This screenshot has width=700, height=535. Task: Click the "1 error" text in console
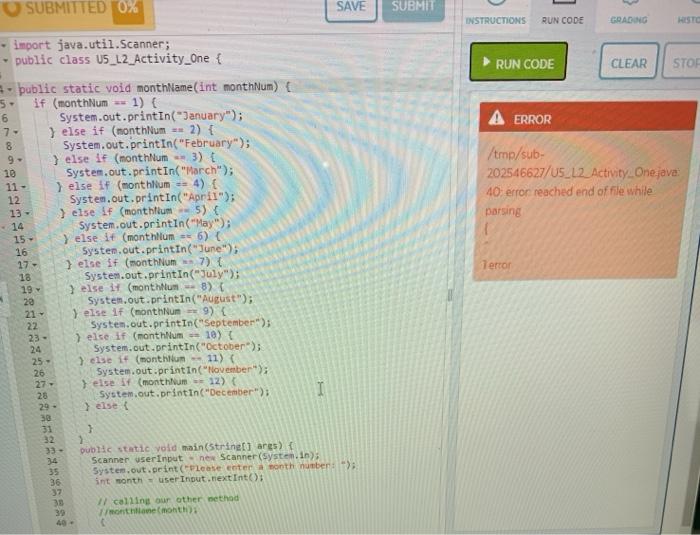(x=497, y=265)
